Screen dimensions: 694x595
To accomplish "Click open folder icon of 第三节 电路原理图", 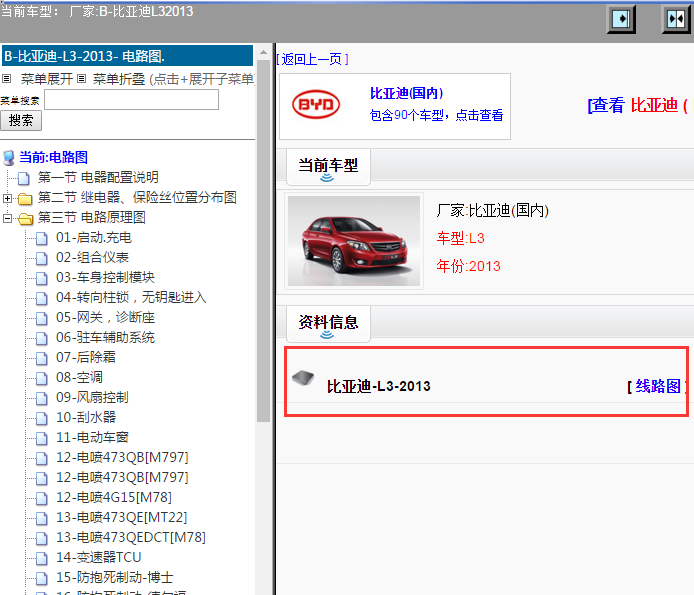I will (x=26, y=218).
